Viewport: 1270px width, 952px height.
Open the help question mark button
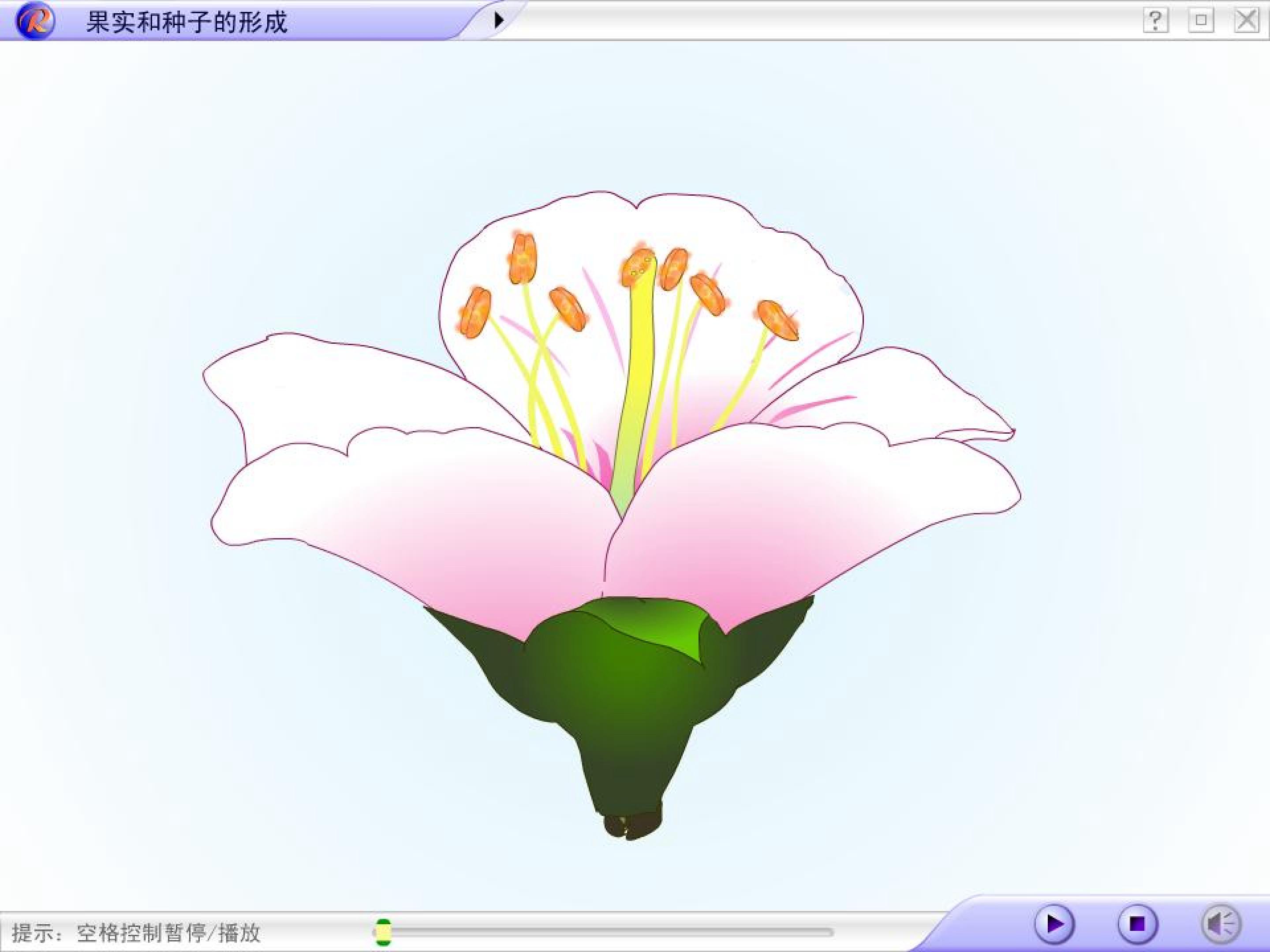point(1155,21)
